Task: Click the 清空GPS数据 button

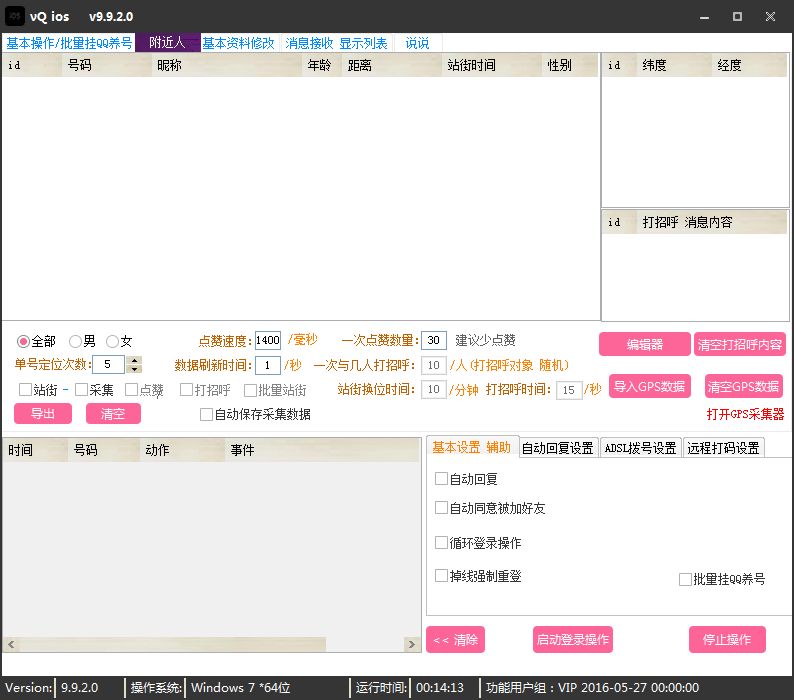Action: point(743,386)
